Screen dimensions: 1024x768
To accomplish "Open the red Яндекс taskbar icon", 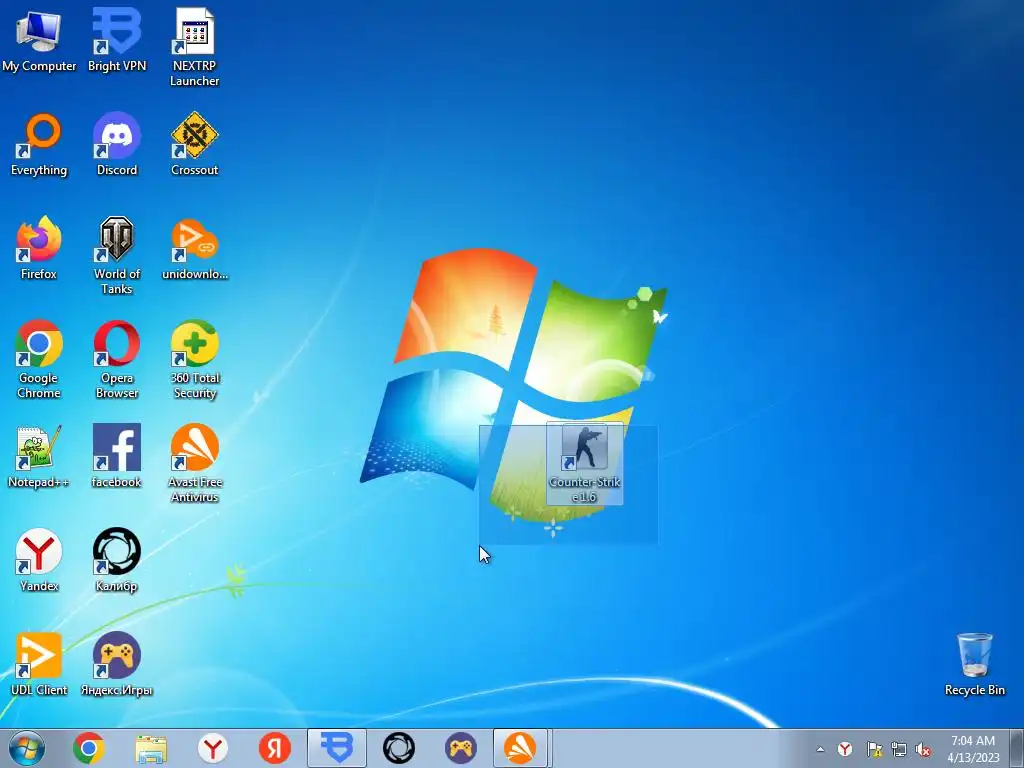I will 275,748.
